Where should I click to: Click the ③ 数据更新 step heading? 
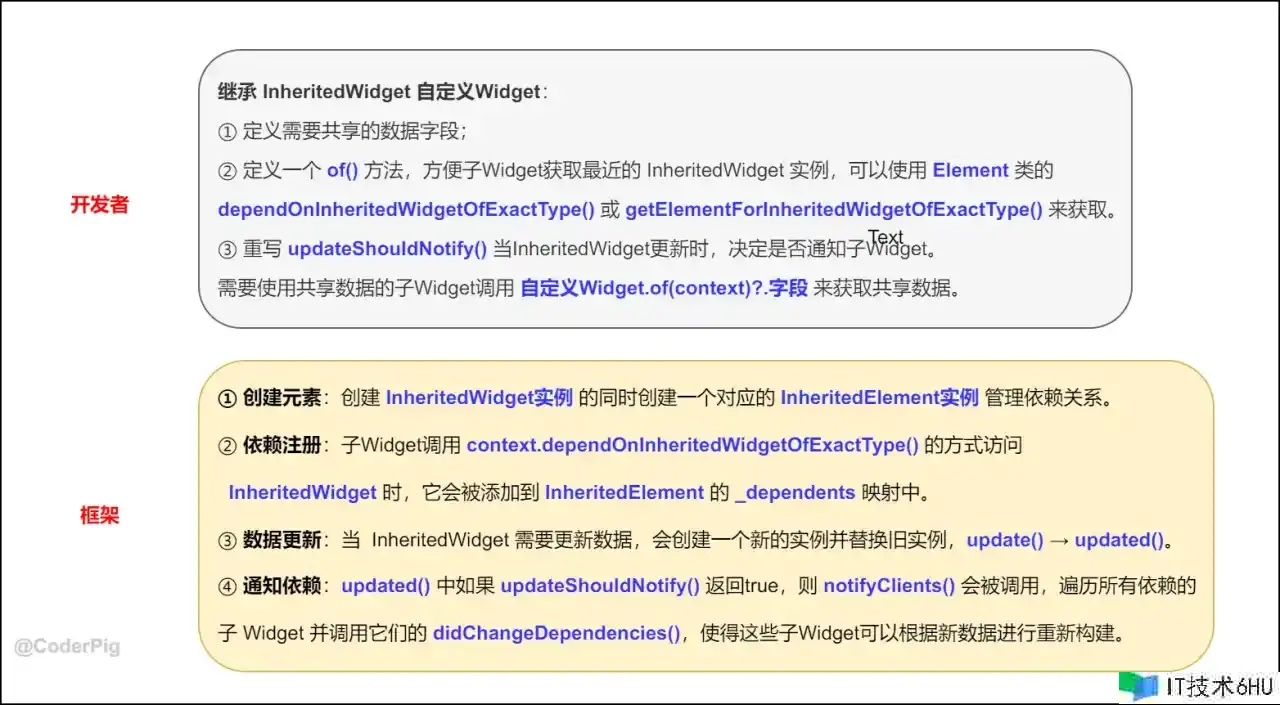coord(270,540)
